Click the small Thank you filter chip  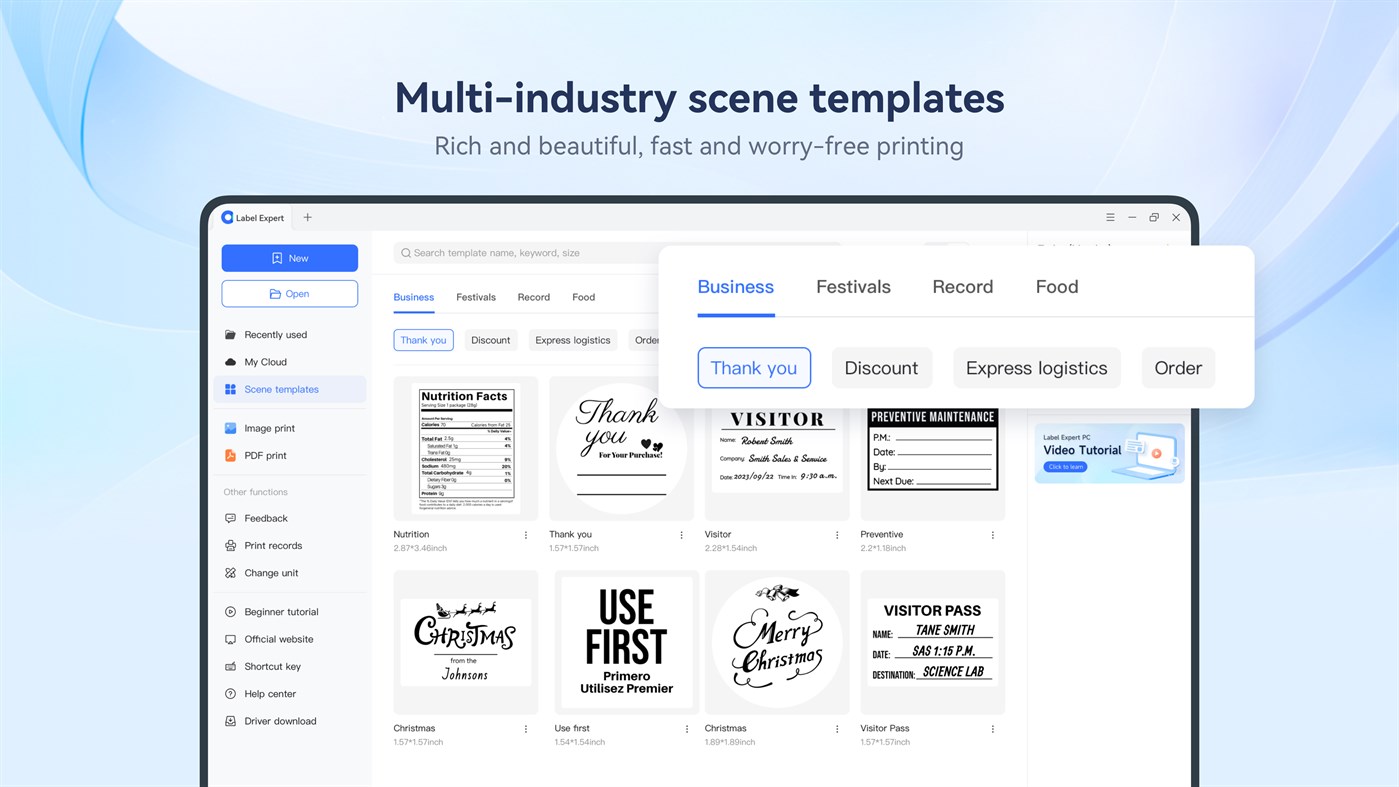click(423, 340)
